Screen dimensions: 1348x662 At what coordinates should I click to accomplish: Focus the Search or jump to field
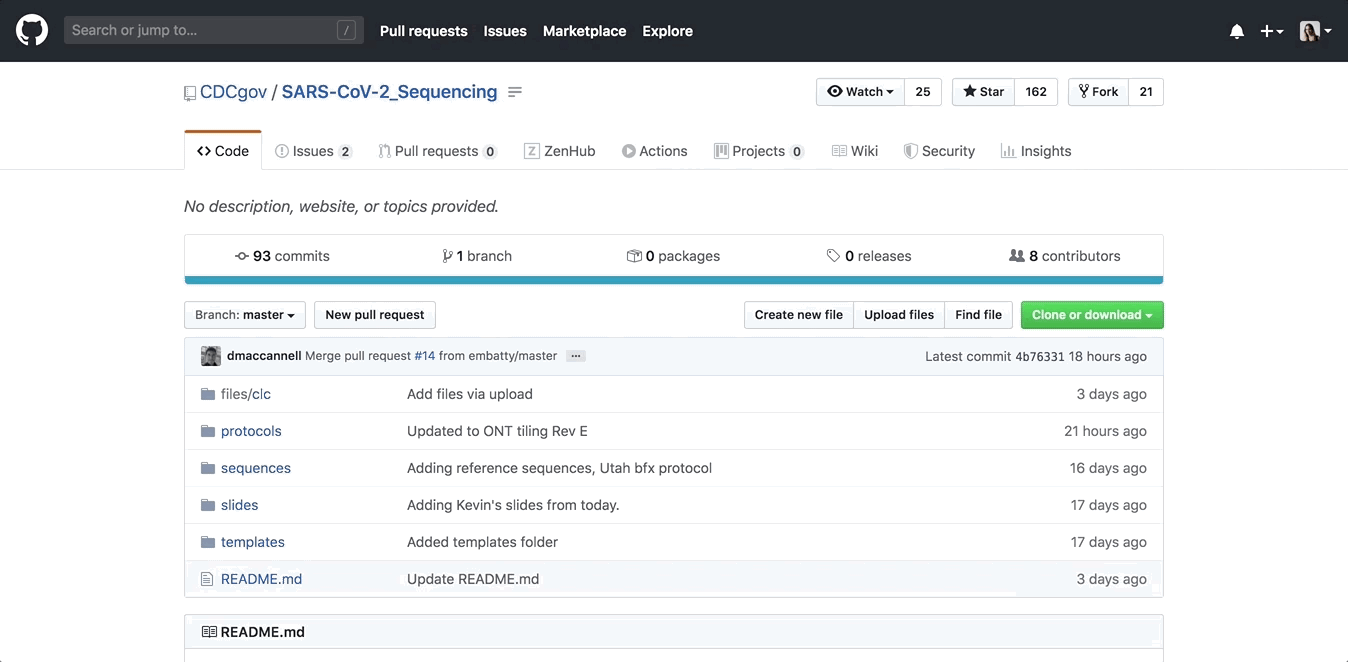click(214, 30)
